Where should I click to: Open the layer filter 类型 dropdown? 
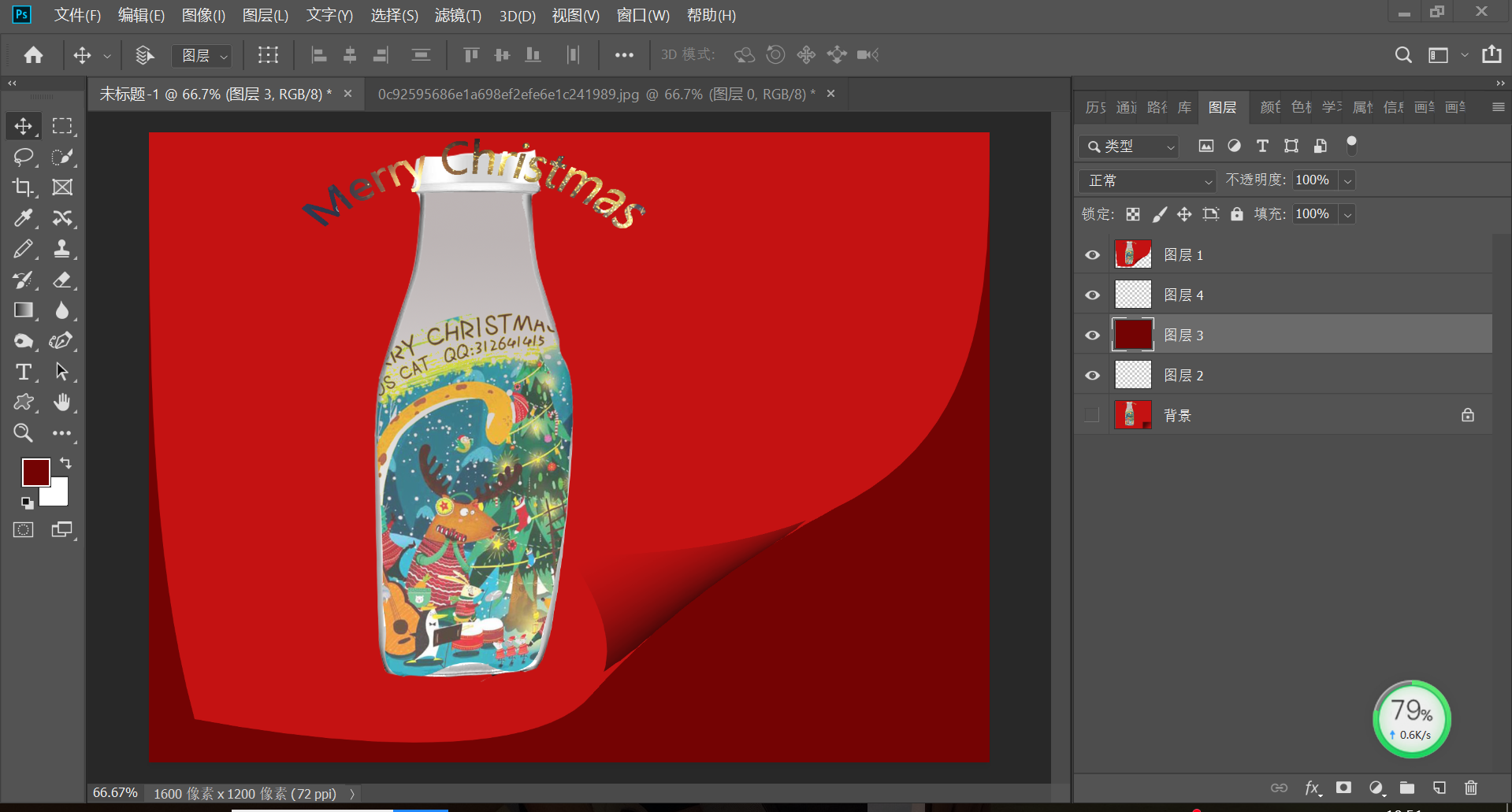pyautogui.click(x=1129, y=146)
